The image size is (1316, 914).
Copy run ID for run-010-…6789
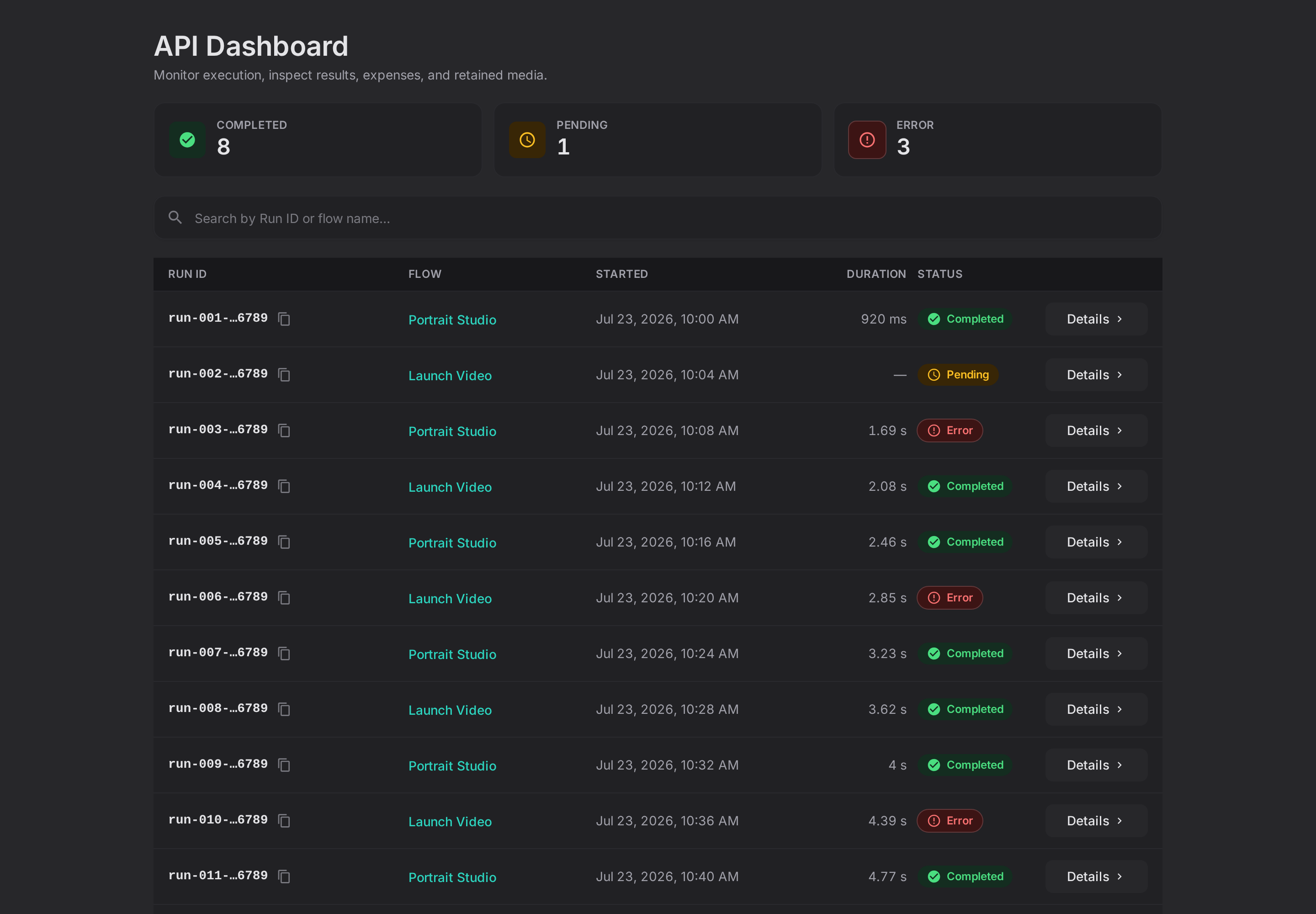tap(284, 821)
